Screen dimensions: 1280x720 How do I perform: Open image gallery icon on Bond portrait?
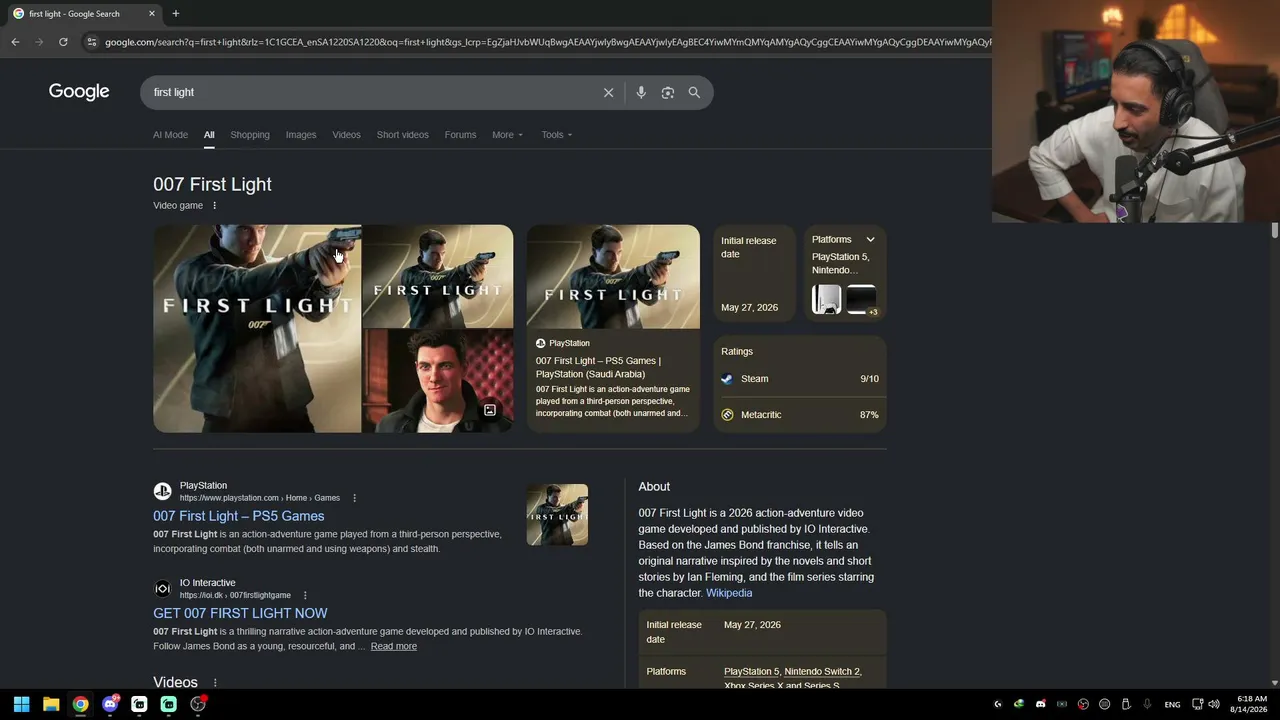(490, 410)
